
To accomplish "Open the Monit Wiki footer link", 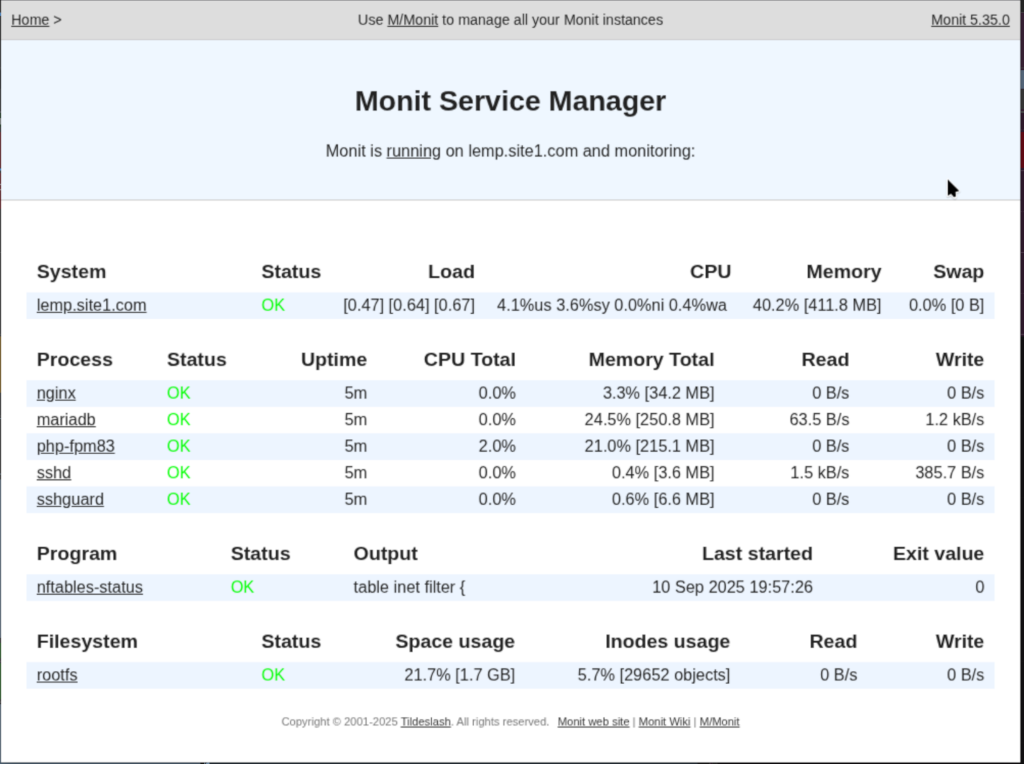I will [664, 722].
